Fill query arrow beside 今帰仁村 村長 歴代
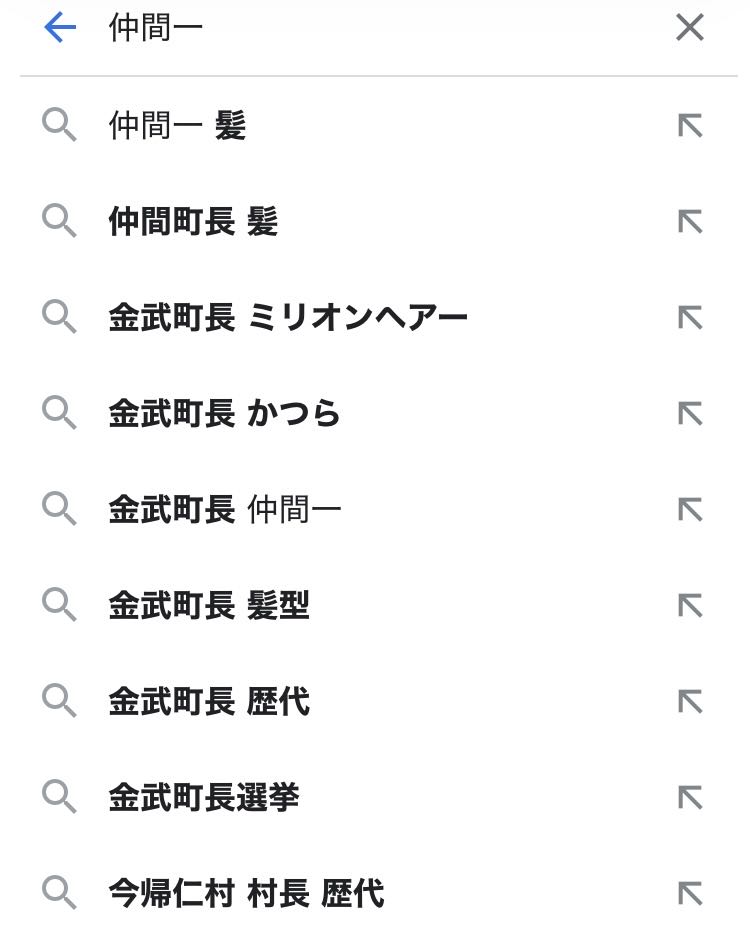 pos(690,894)
